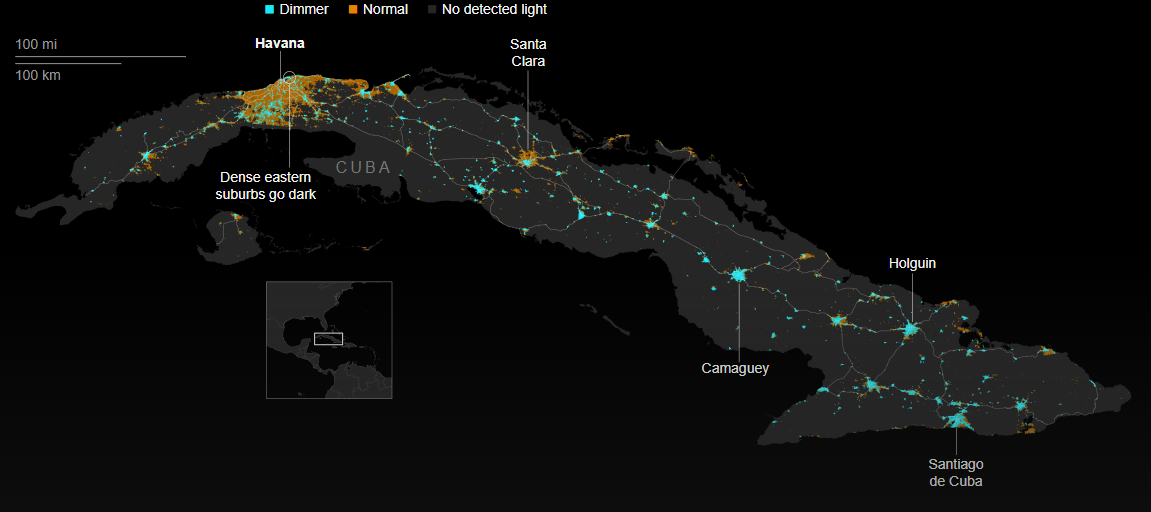1151x512 pixels.
Task: Select the Santa Clara label
Action: (528, 53)
